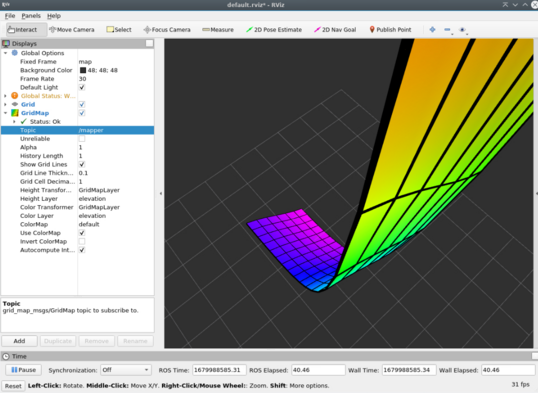
Task: Open the Fixed Frame value selector
Action: tap(116, 61)
